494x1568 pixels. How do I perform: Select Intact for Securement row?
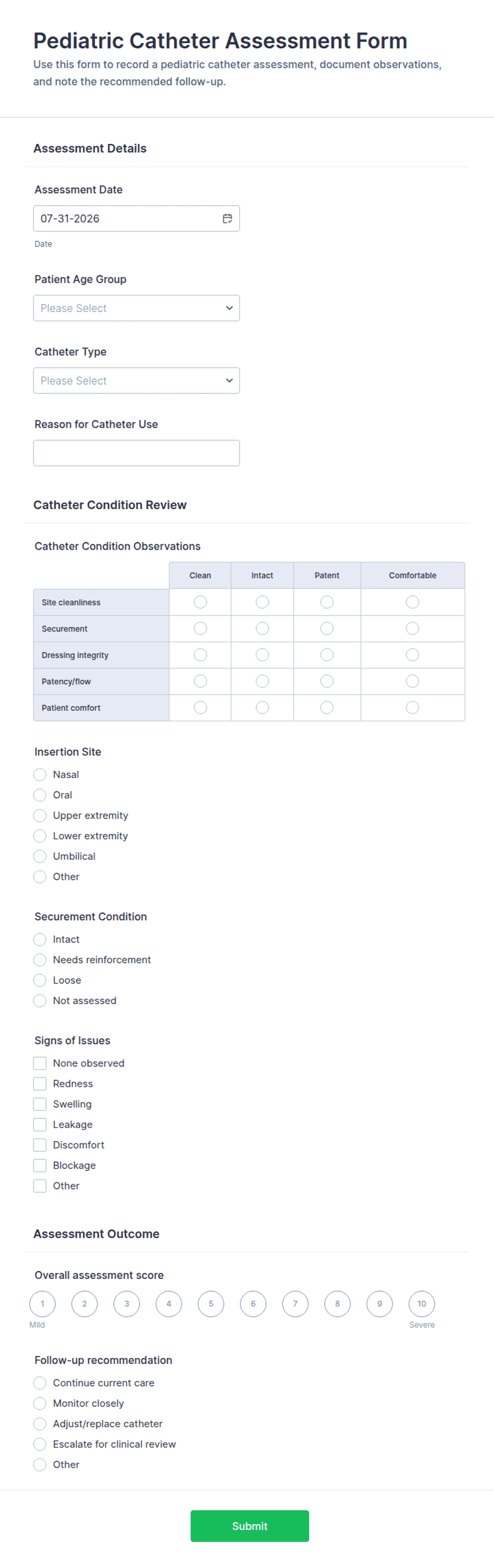(x=262, y=628)
